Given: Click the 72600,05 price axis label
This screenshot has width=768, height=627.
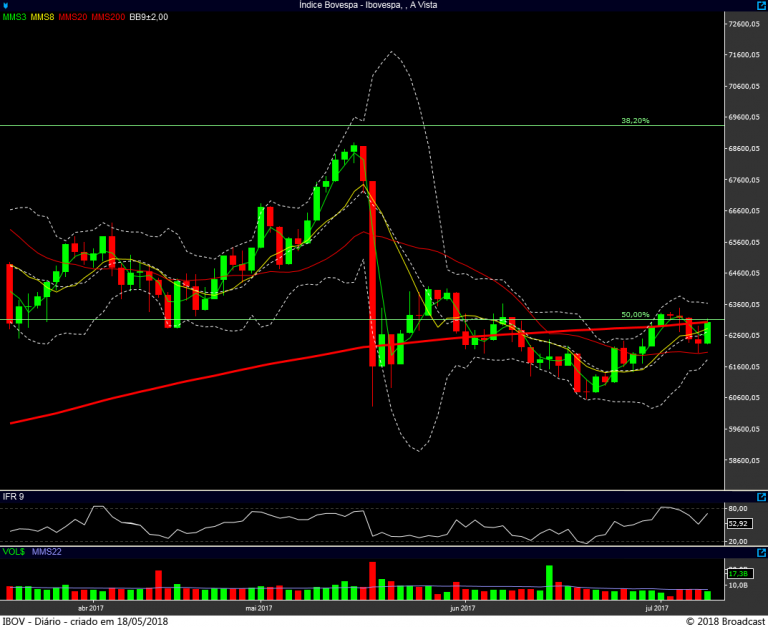Looking at the screenshot, I should 744,24.
